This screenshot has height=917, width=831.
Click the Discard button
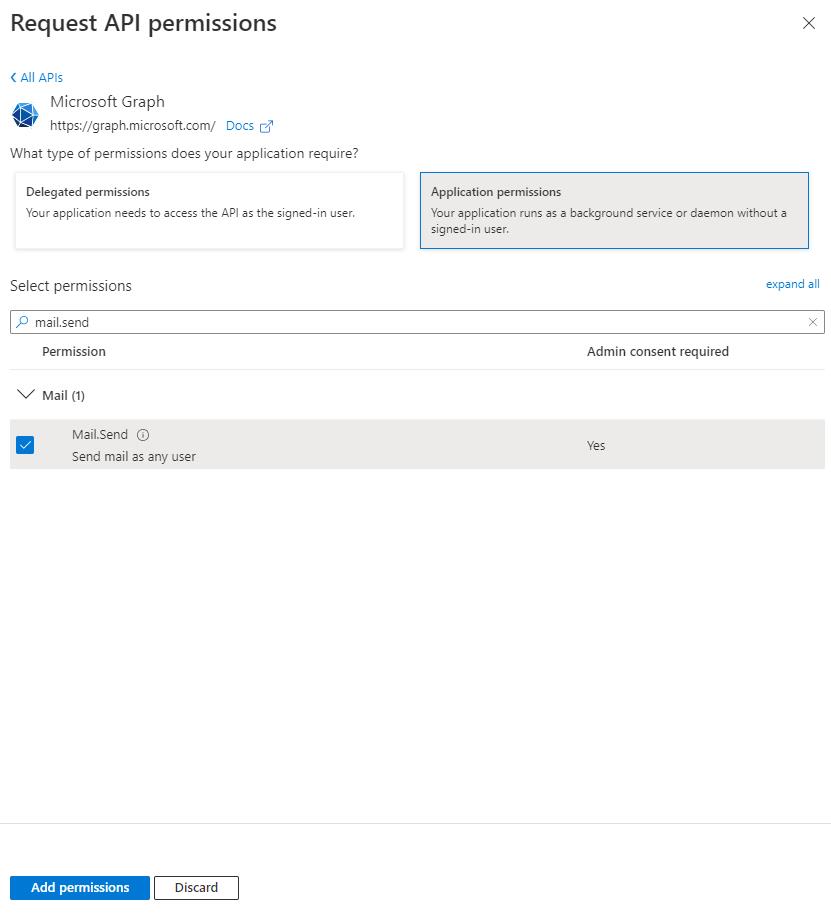pyautogui.click(x=196, y=887)
